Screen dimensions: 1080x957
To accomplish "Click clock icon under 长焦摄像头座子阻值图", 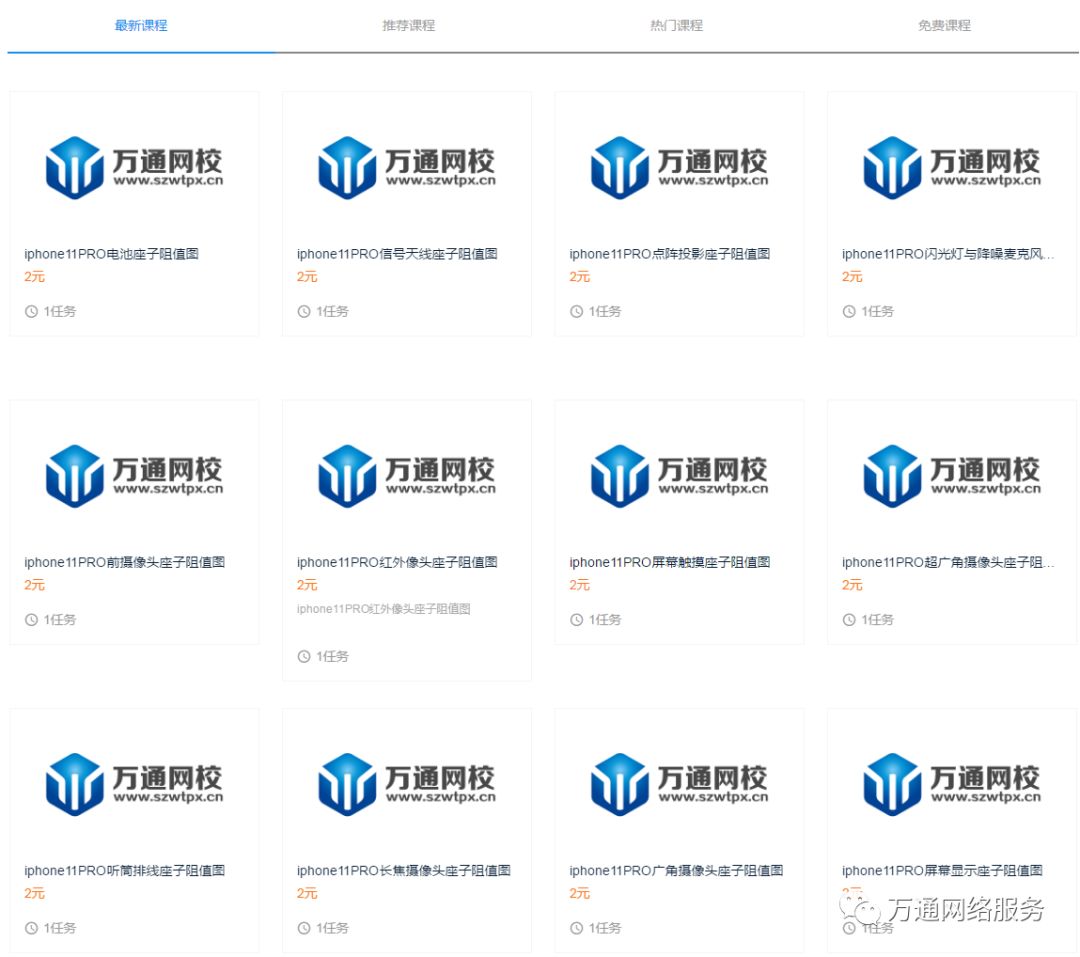I will point(304,928).
